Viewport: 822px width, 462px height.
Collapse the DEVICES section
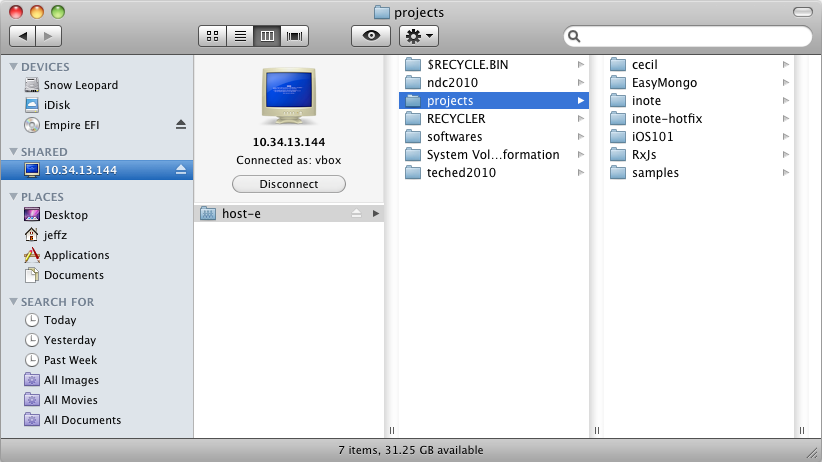pos(14,67)
